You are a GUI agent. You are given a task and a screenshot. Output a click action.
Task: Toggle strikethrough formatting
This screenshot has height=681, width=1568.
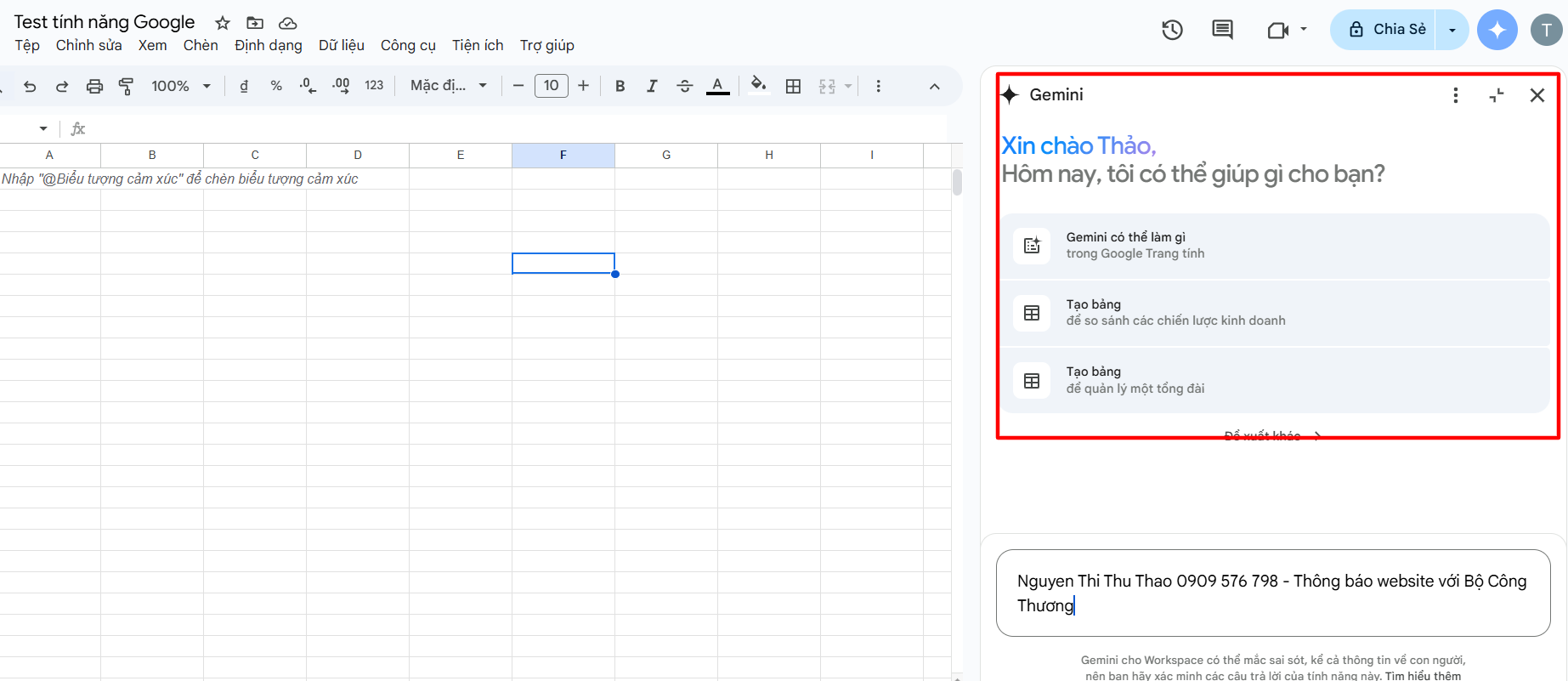point(684,86)
